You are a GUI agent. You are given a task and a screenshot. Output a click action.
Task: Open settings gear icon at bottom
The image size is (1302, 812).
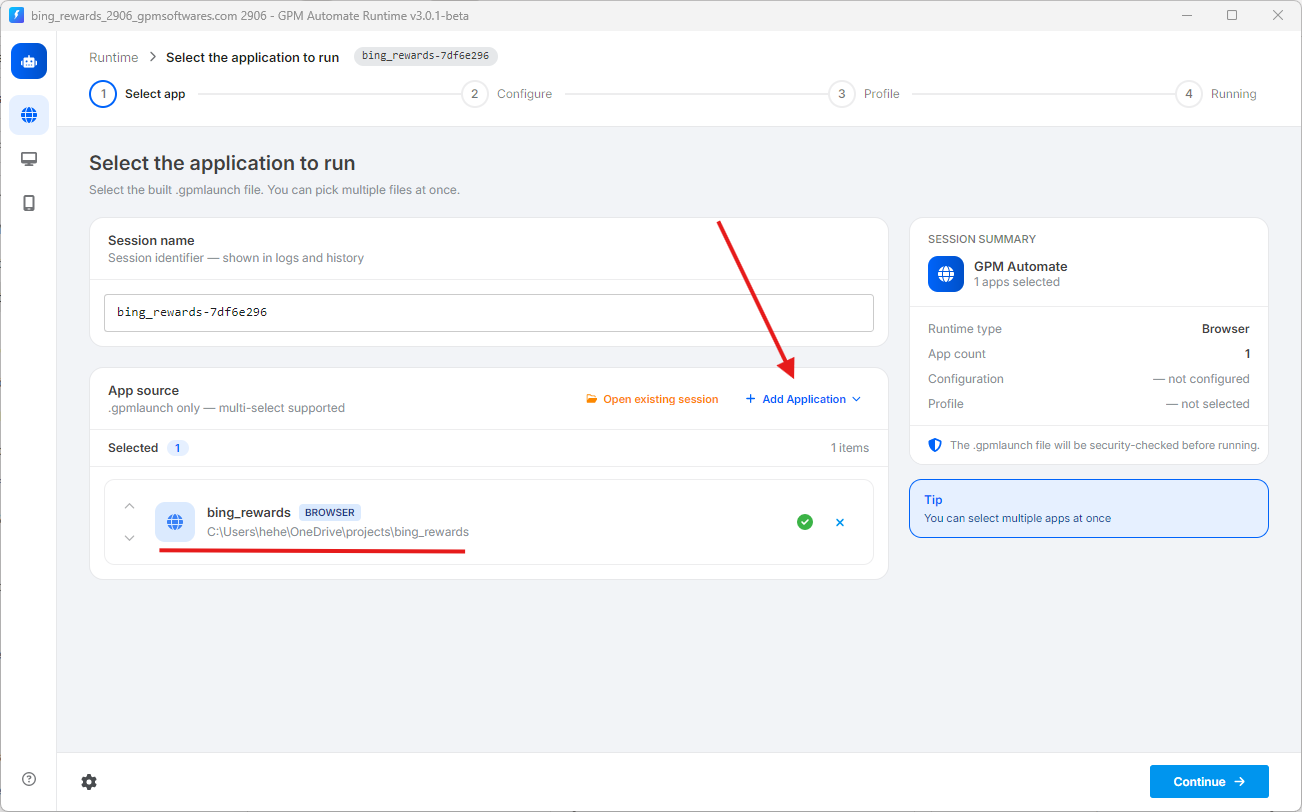pyautogui.click(x=89, y=782)
